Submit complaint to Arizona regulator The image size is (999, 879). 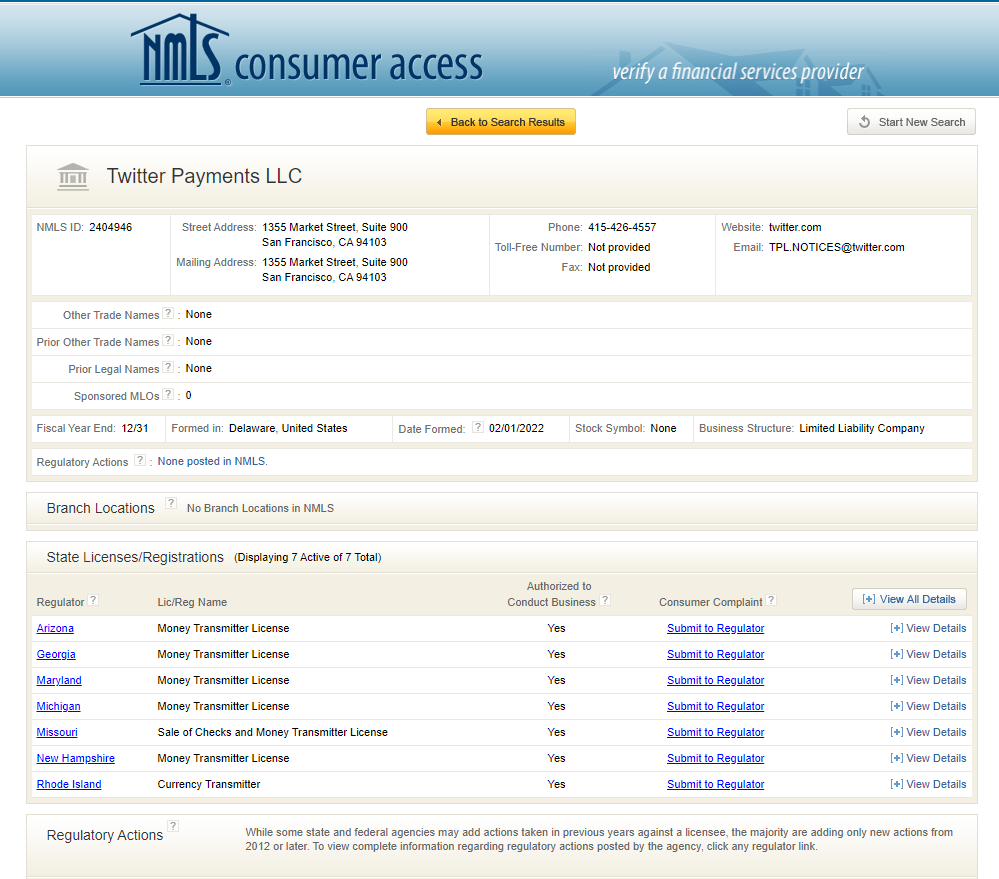pyautogui.click(x=715, y=628)
